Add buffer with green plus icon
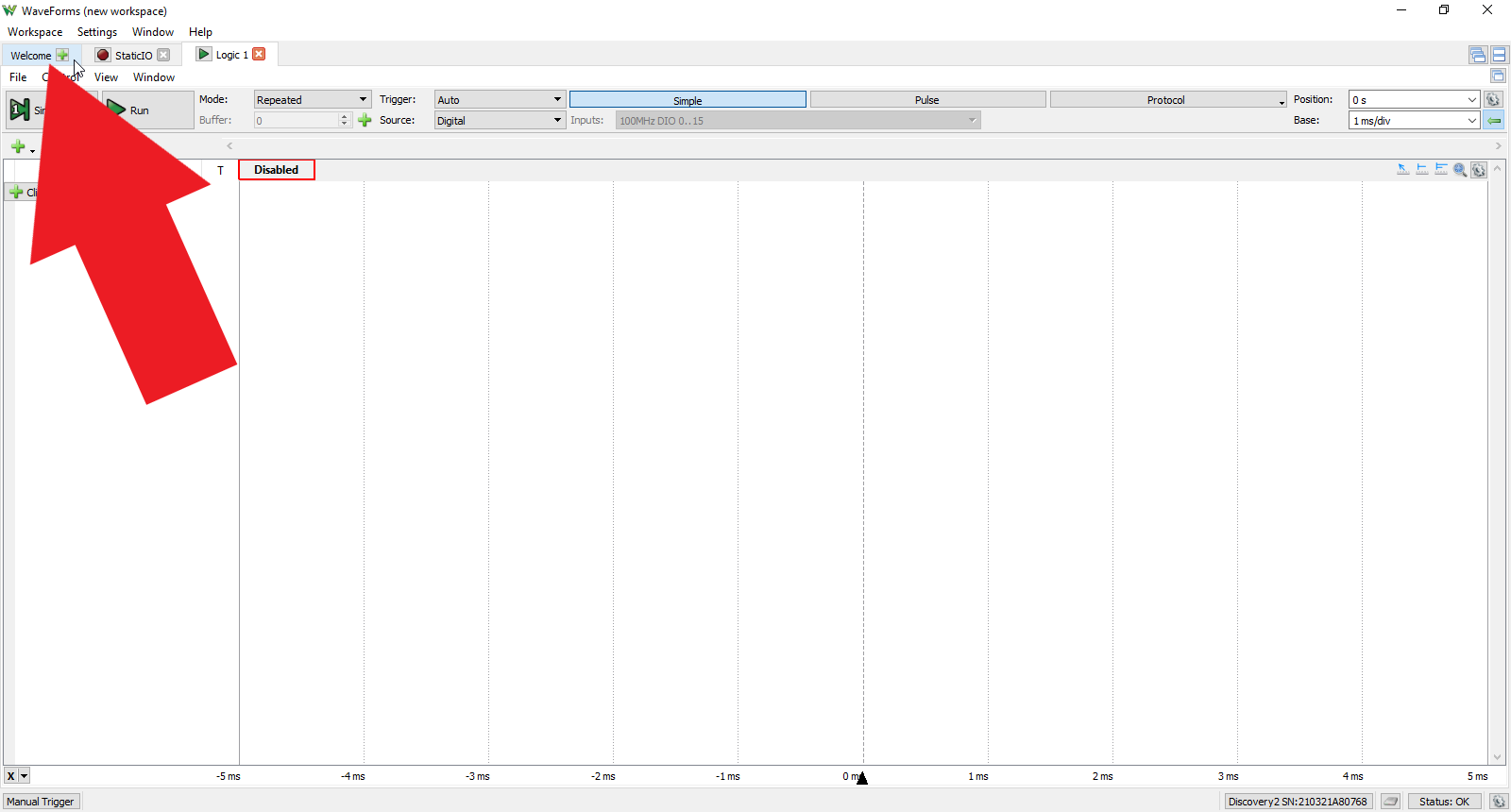Screen dimensions: 1511x812 (x=365, y=120)
